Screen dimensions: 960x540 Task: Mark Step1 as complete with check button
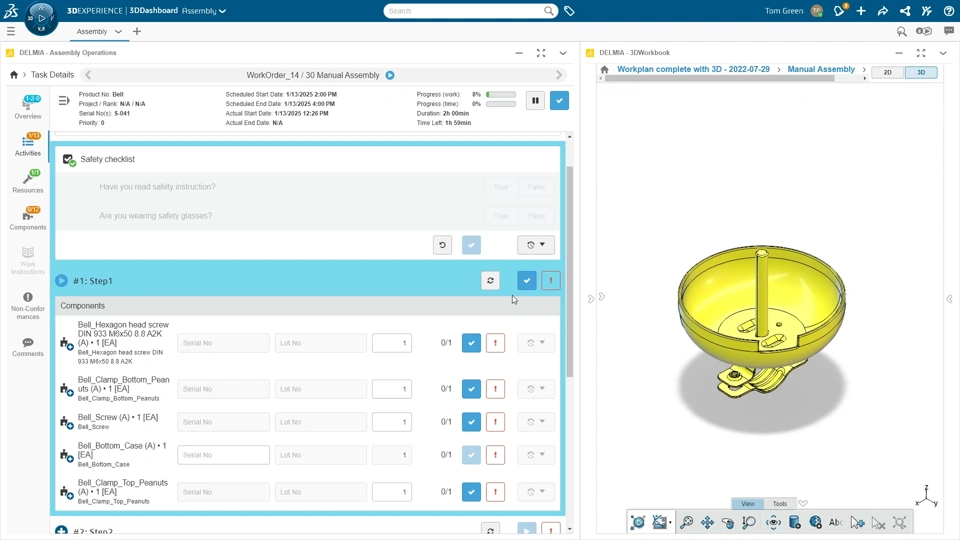click(527, 280)
